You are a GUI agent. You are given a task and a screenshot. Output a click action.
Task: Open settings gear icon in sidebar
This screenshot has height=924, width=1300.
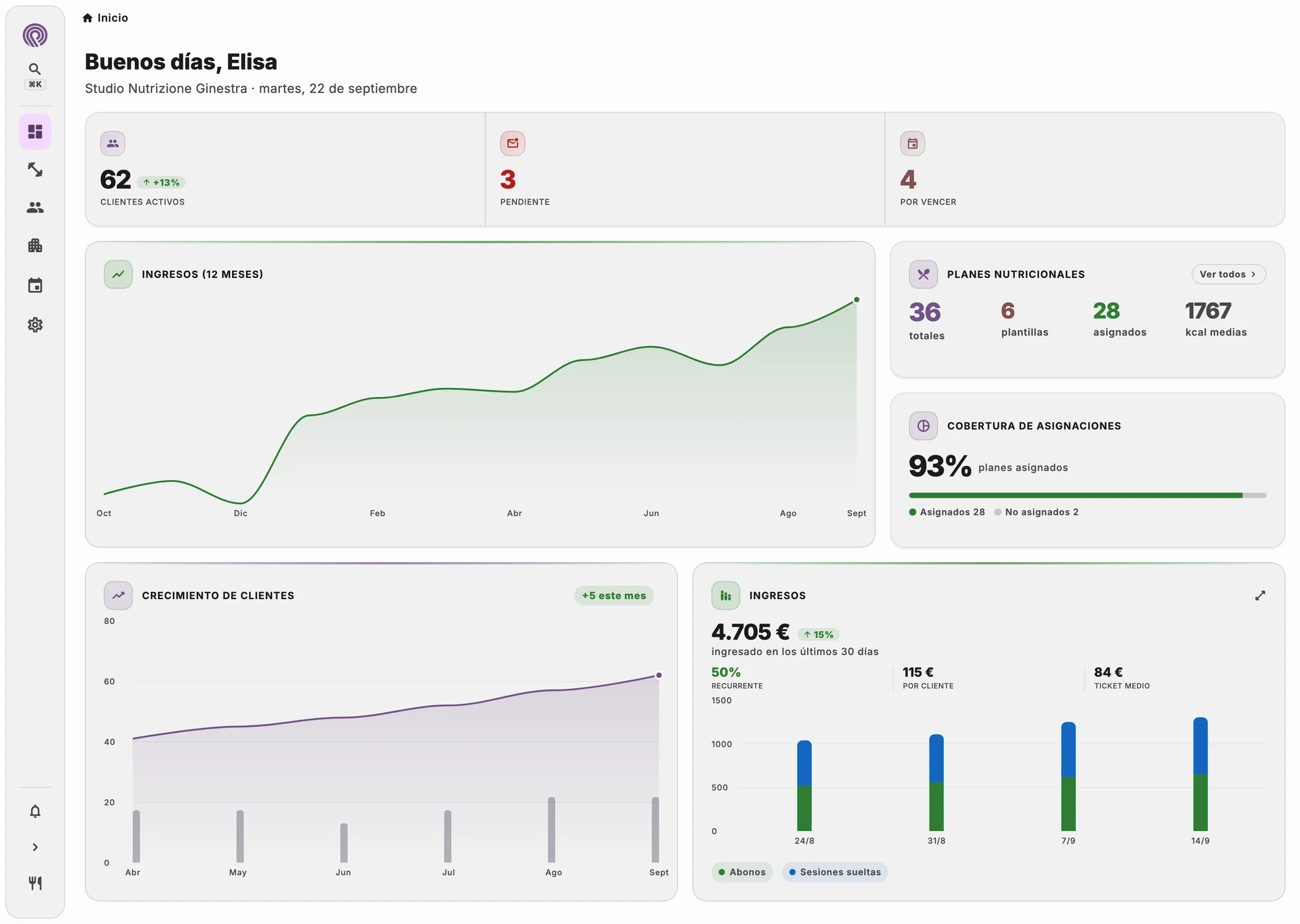35,324
